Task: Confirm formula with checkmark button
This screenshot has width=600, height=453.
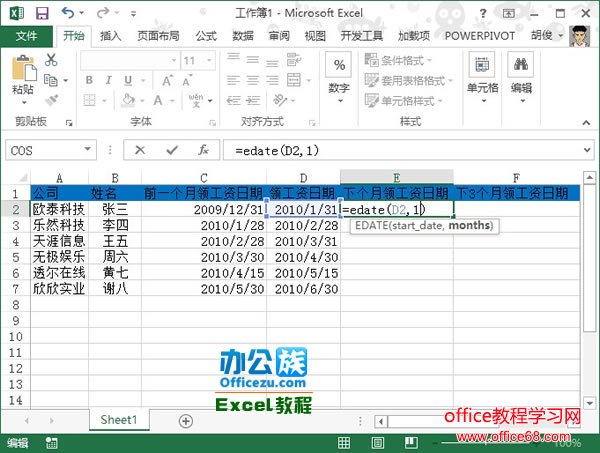Action: (172, 150)
